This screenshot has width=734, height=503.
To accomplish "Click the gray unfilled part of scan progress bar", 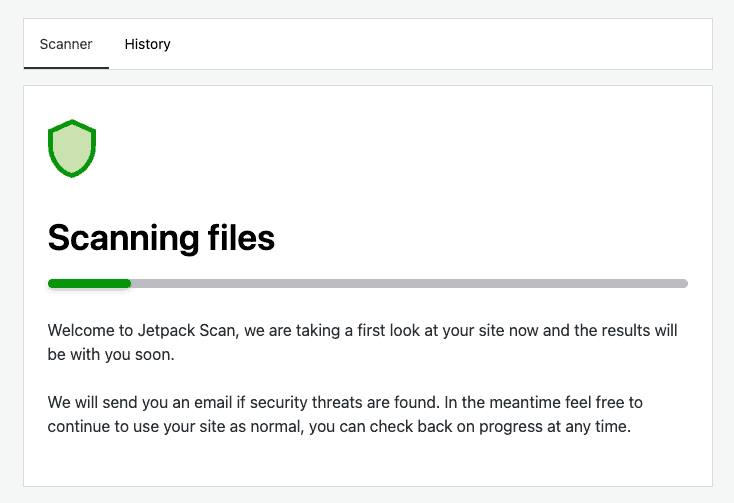I will click(409, 284).
